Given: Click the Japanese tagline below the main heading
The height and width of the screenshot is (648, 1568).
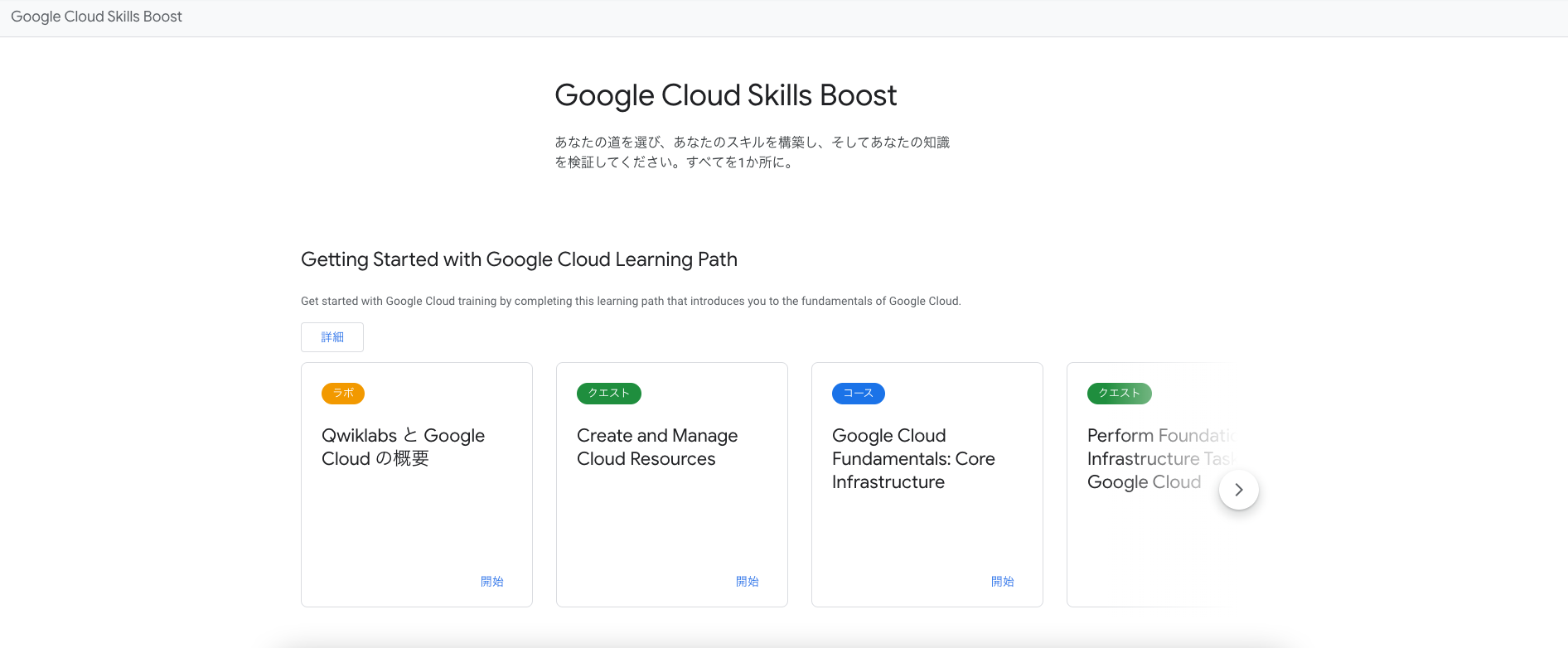Looking at the screenshot, I should pyautogui.click(x=752, y=152).
